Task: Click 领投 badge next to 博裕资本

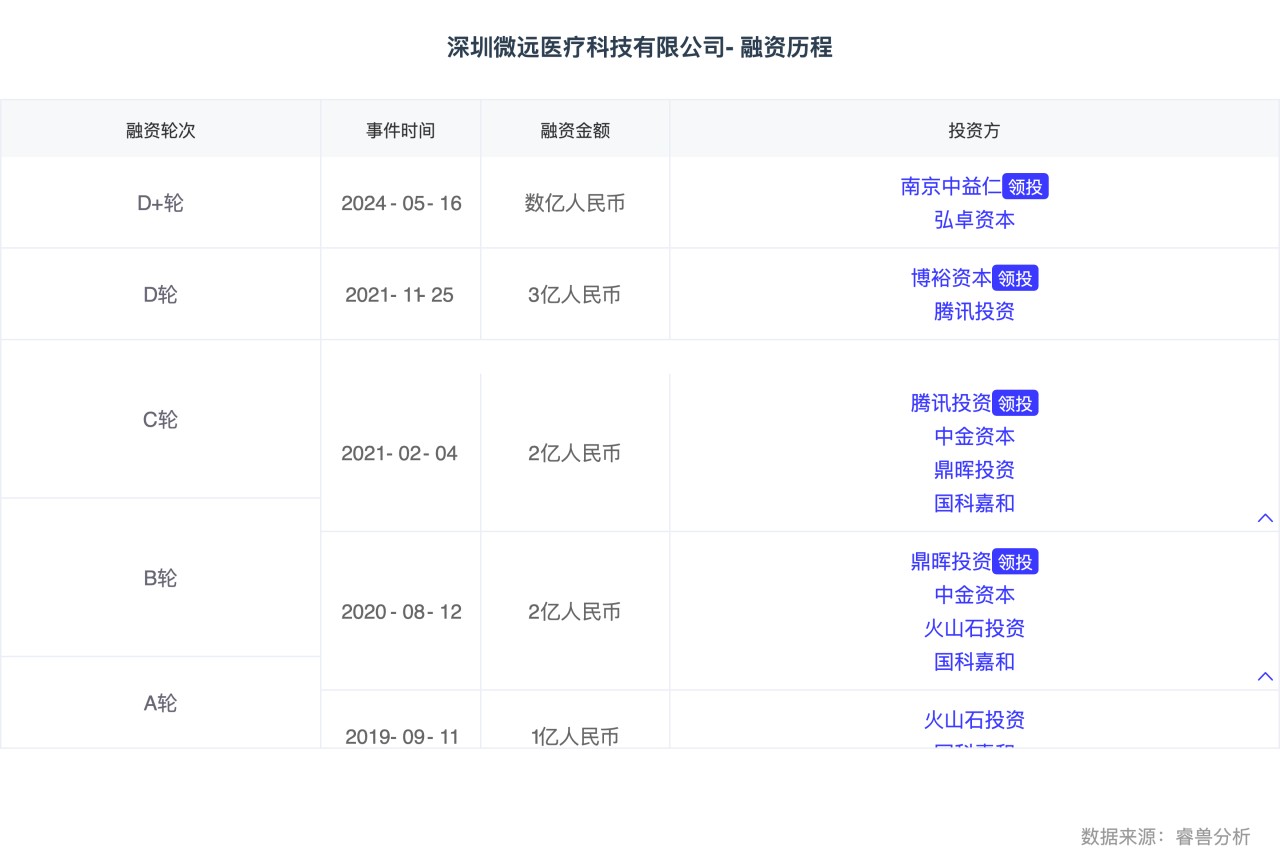Action: 1015,278
